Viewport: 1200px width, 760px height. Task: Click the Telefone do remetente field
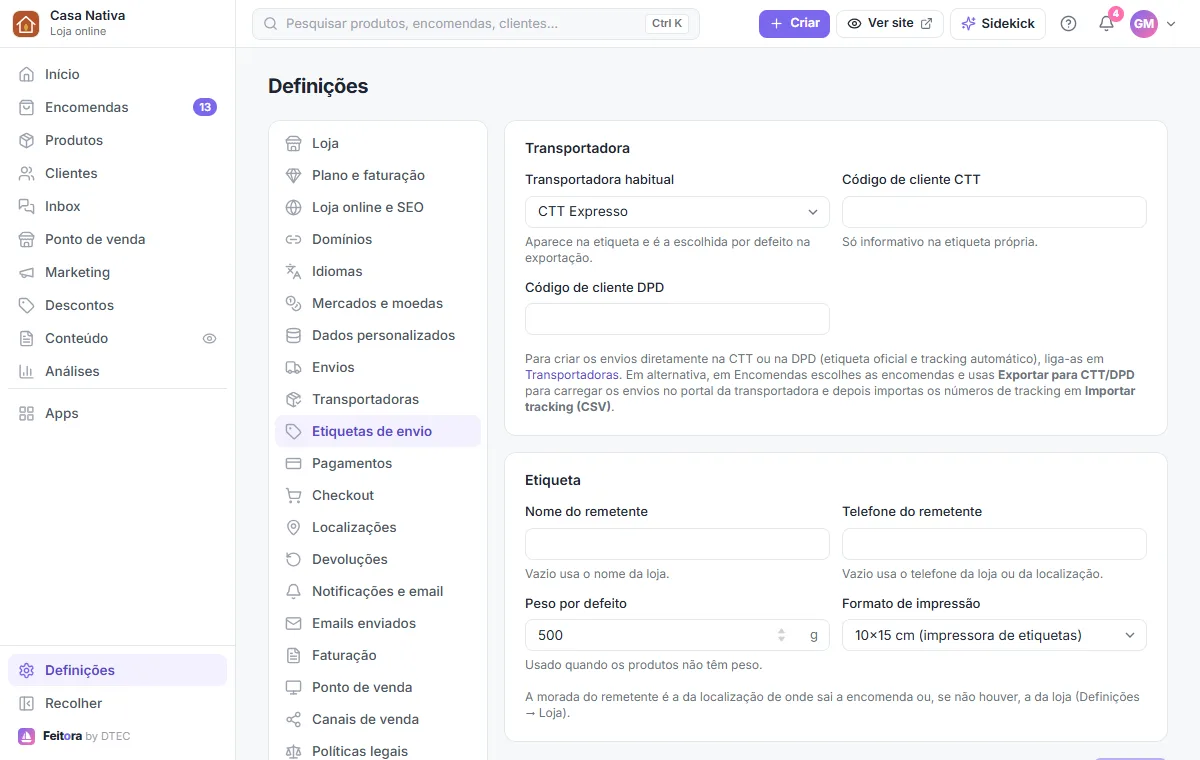pos(994,544)
